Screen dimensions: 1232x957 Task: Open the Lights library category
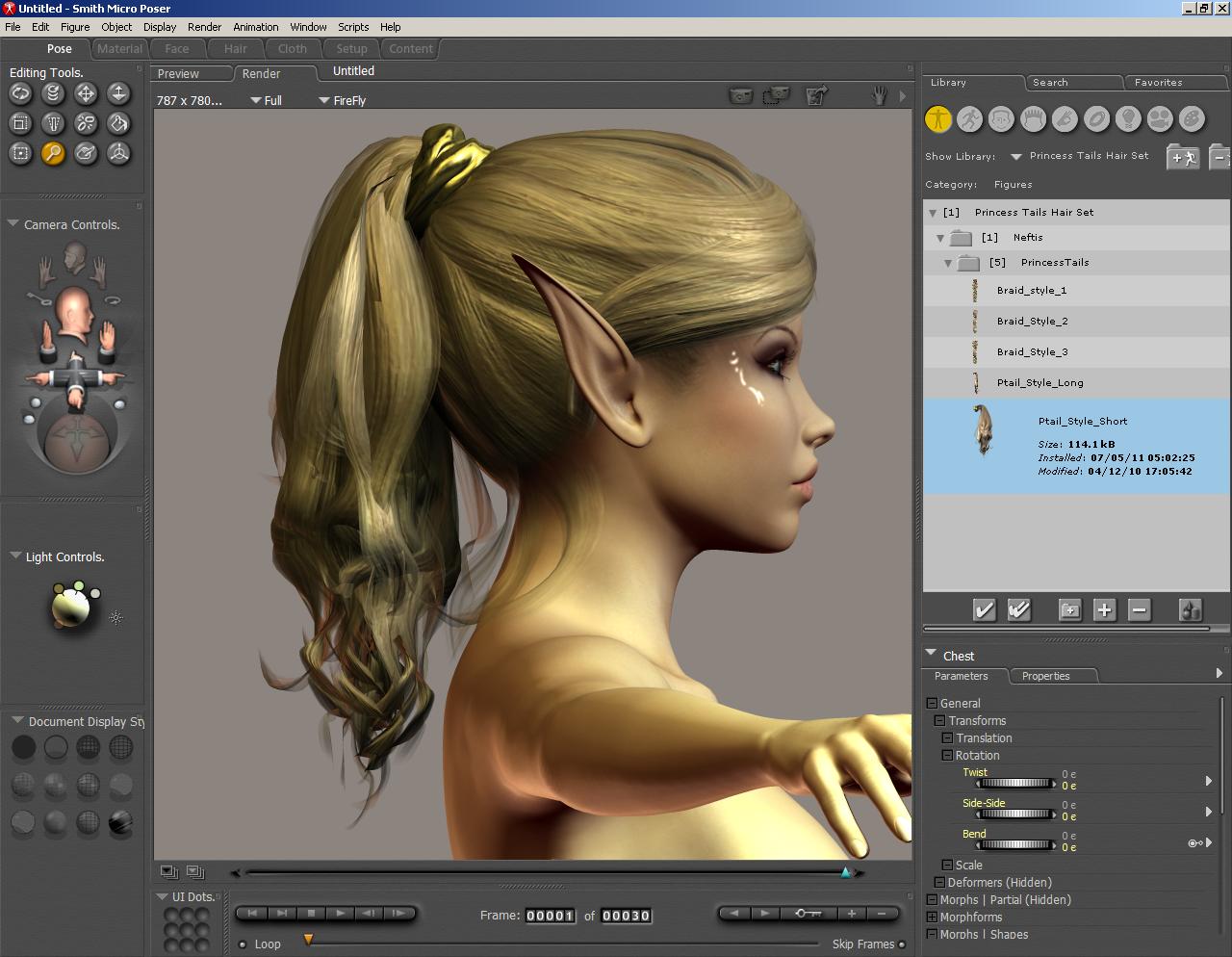pos(1128,118)
